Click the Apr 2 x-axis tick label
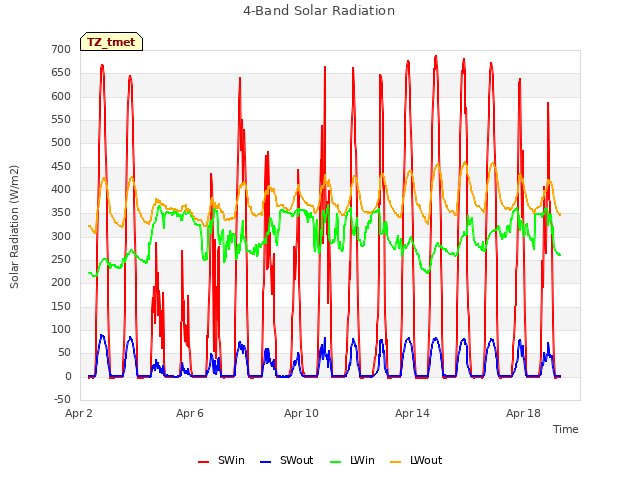 [79, 413]
